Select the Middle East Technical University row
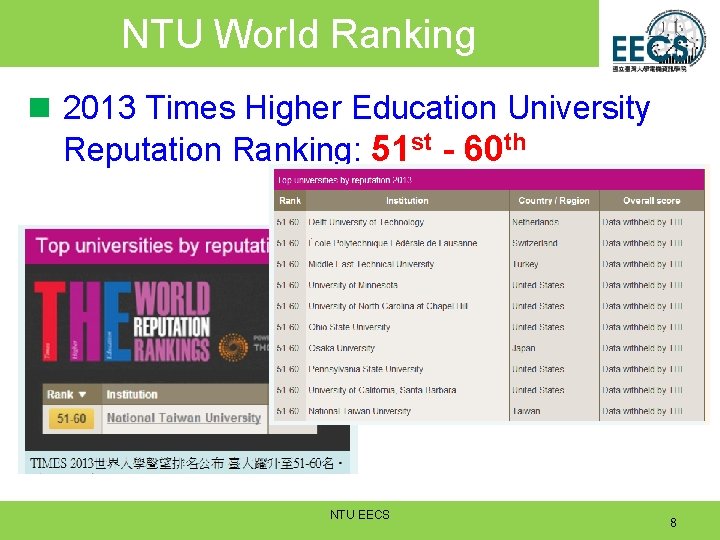Screen dimensions: 720x540 pyautogui.click(x=489, y=264)
